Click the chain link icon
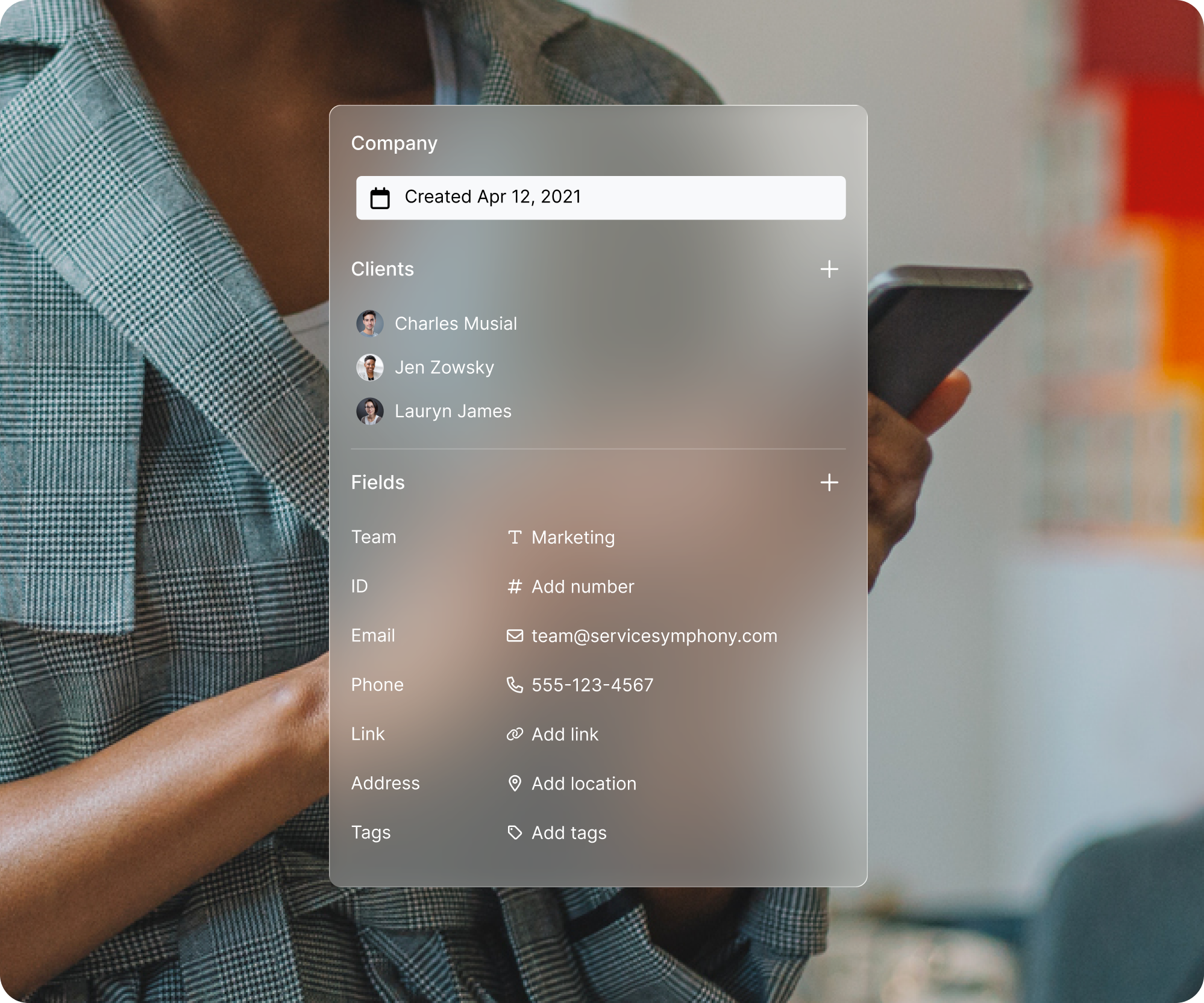 [515, 734]
